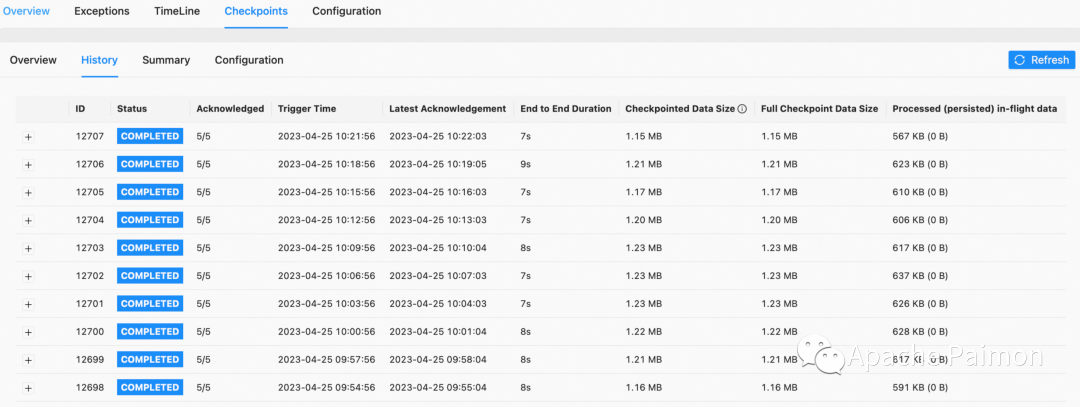Open the Summary sub-tab
Screen dimensions: 1080x407
pos(166,60)
